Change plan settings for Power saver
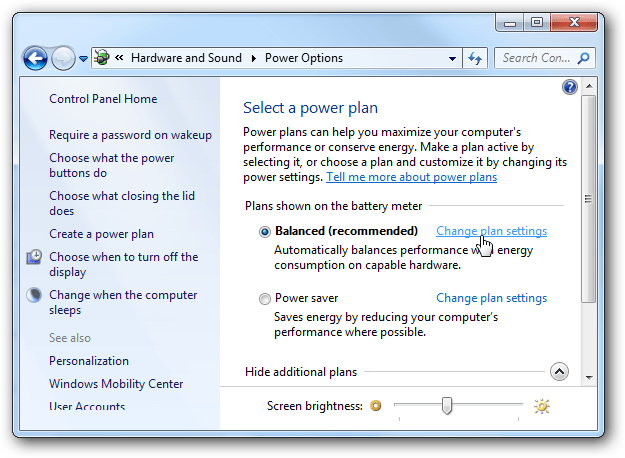The image size is (625, 458). 491,298
